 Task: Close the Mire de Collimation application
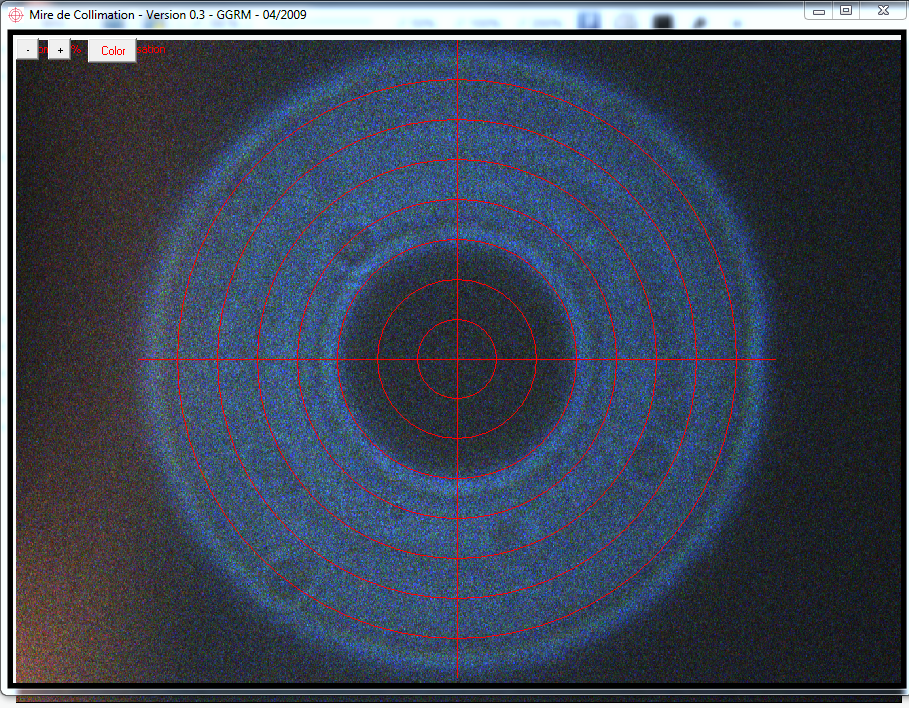(882, 10)
